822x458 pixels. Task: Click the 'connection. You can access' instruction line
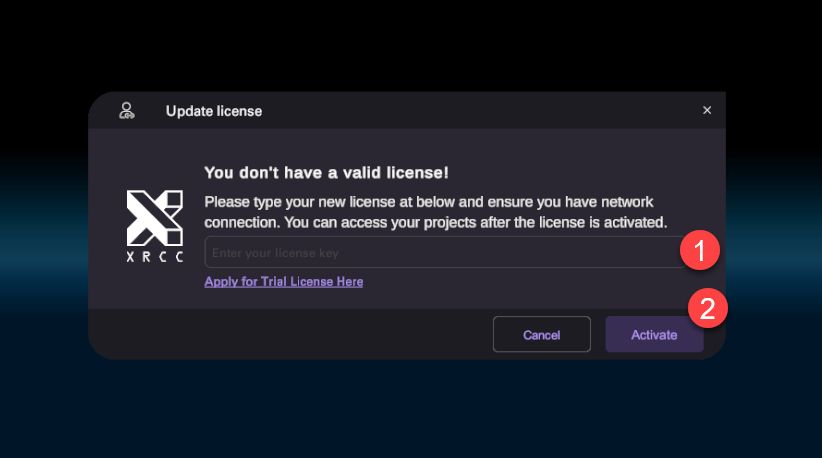[x=435, y=221]
